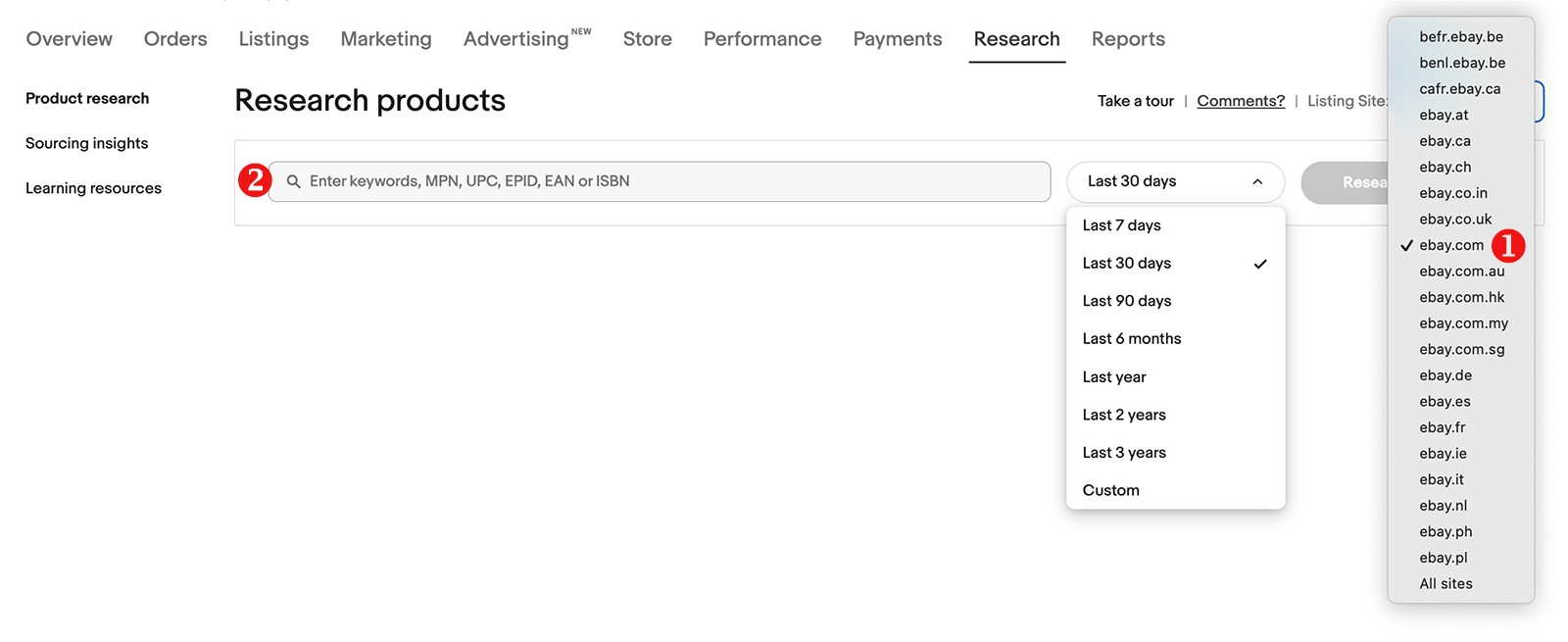This screenshot has height=642, width=1568.
Task: Go to the Store tab
Action: tap(648, 39)
